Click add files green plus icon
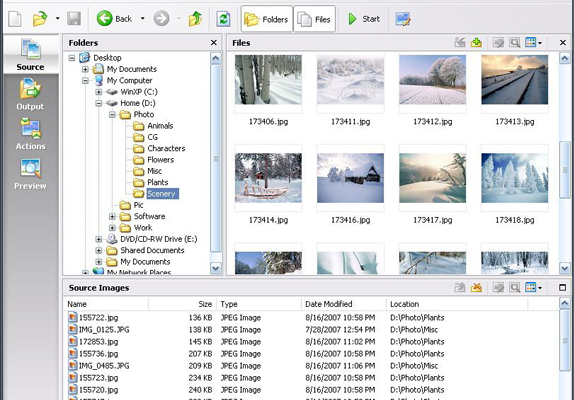The height and width of the screenshot is (400, 574). tap(476, 42)
